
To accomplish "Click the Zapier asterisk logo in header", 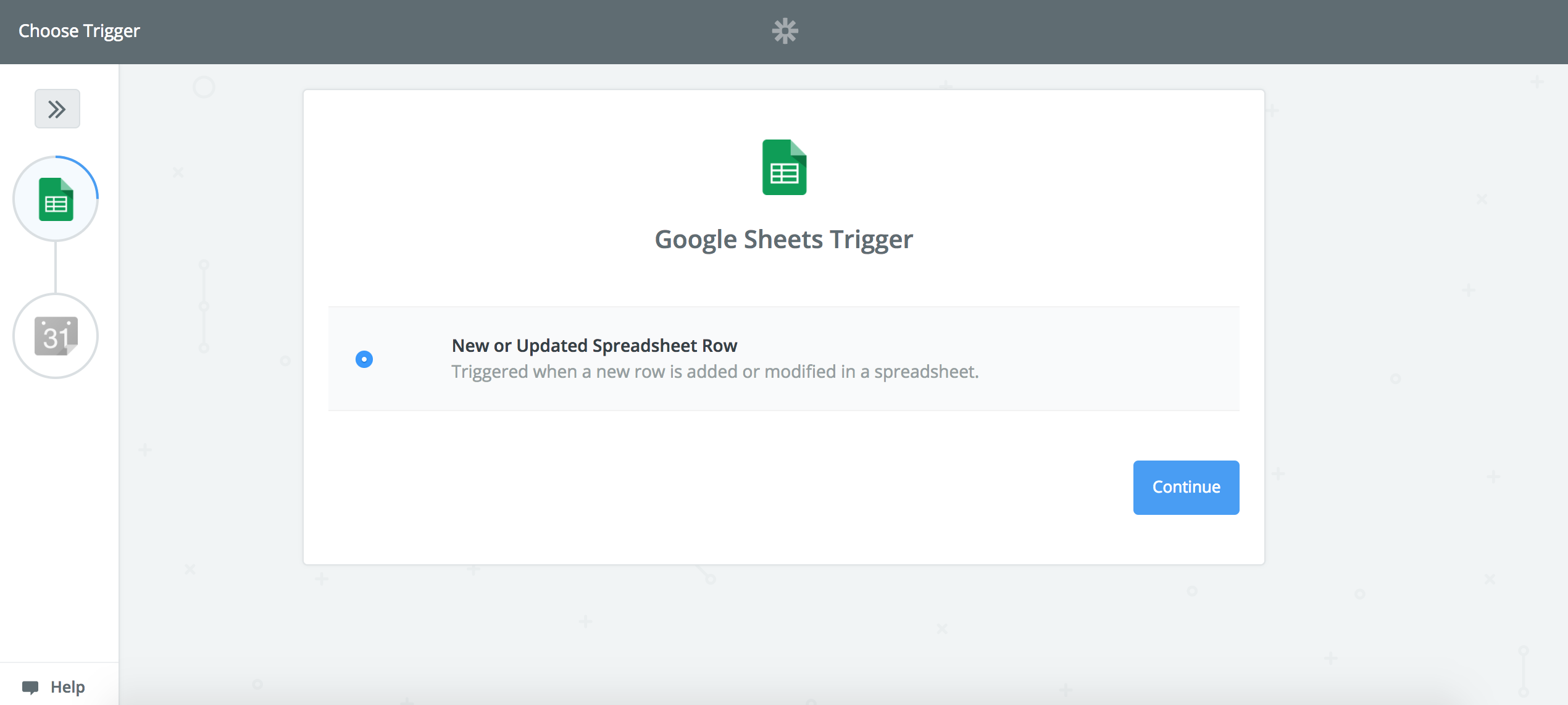I will coord(785,31).
